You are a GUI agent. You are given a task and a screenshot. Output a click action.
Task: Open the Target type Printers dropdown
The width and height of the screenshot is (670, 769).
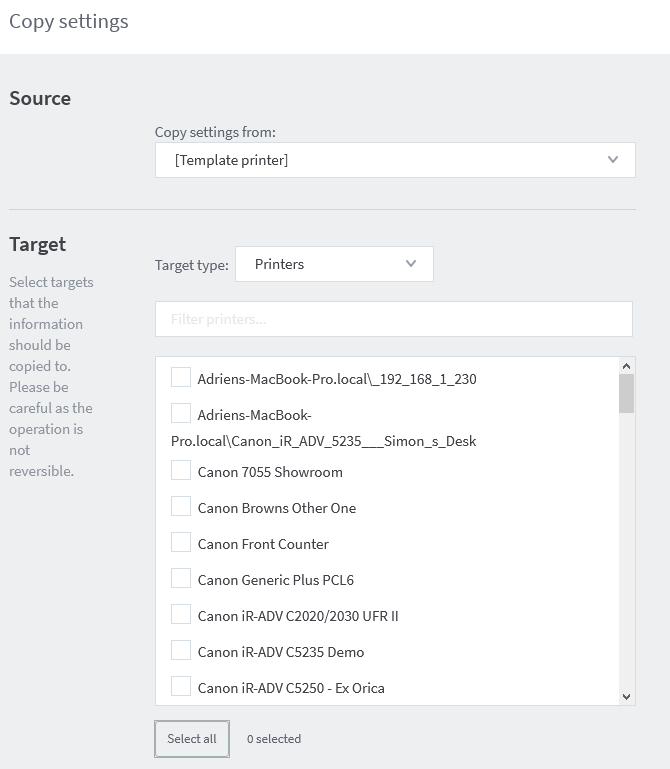pos(335,264)
